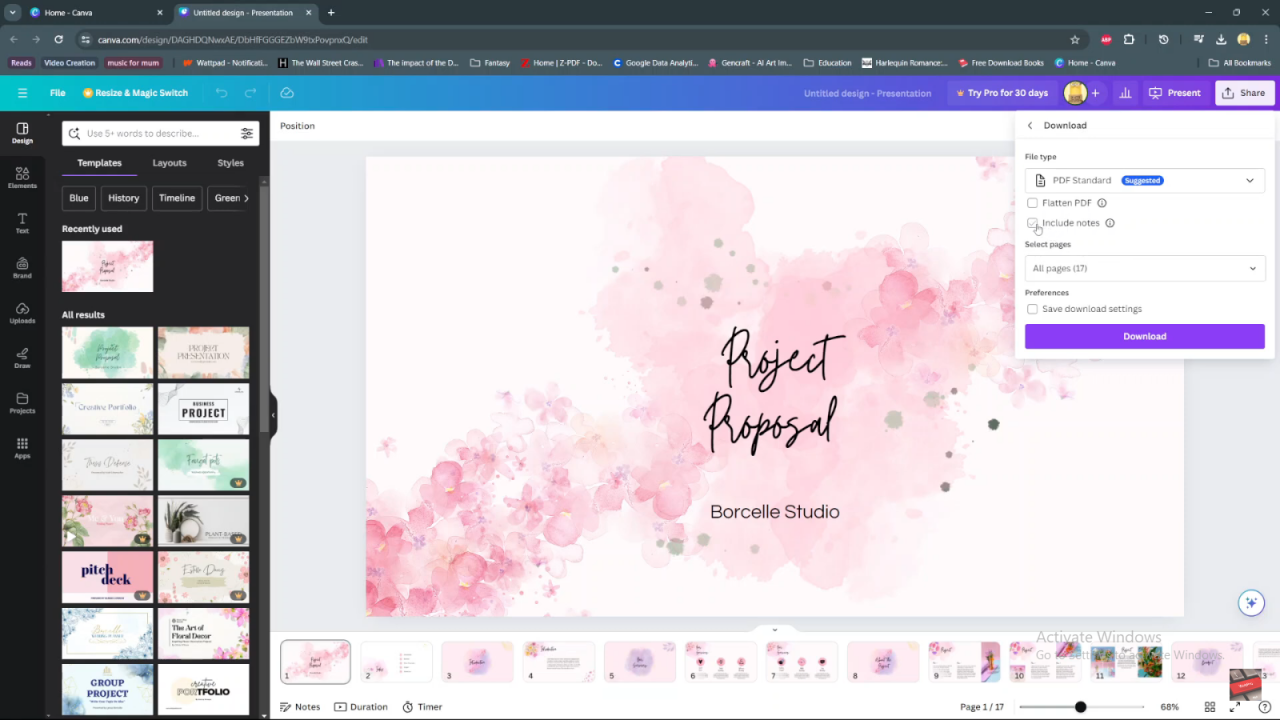The width and height of the screenshot is (1280, 720).
Task: Open the All pages (17) dropdown
Action: point(1145,268)
